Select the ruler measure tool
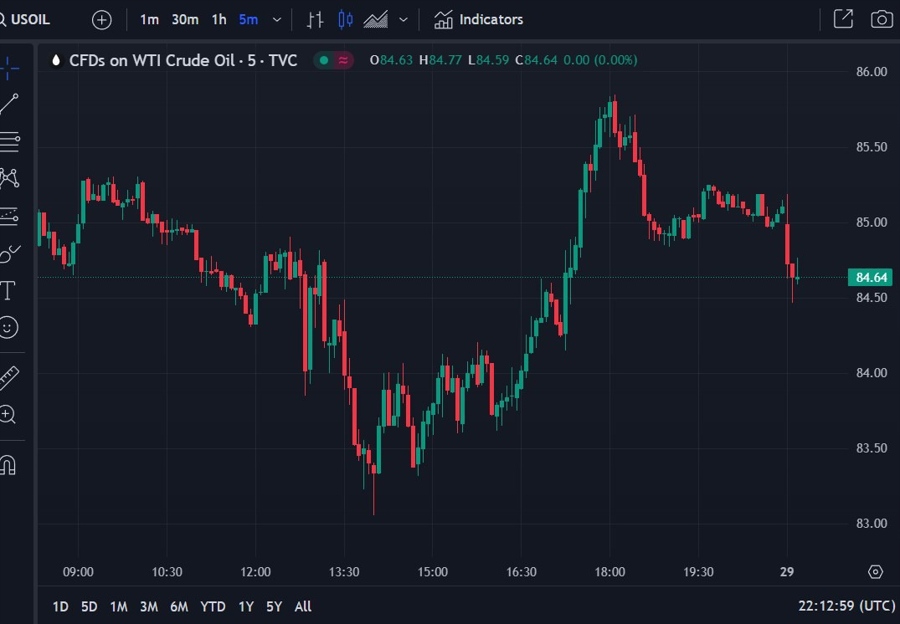900x624 pixels. tap(9, 378)
